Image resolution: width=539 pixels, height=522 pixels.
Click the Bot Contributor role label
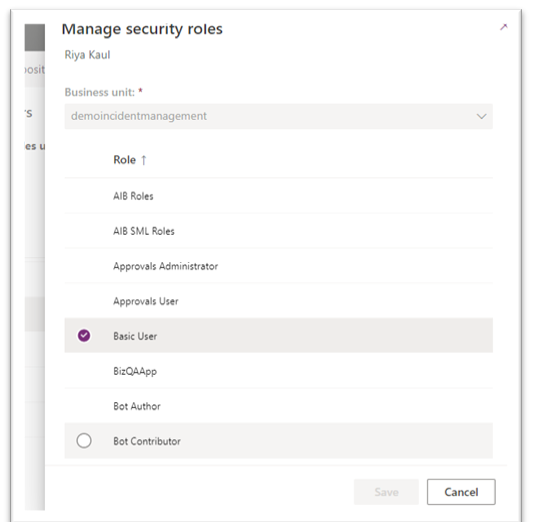(x=147, y=441)
